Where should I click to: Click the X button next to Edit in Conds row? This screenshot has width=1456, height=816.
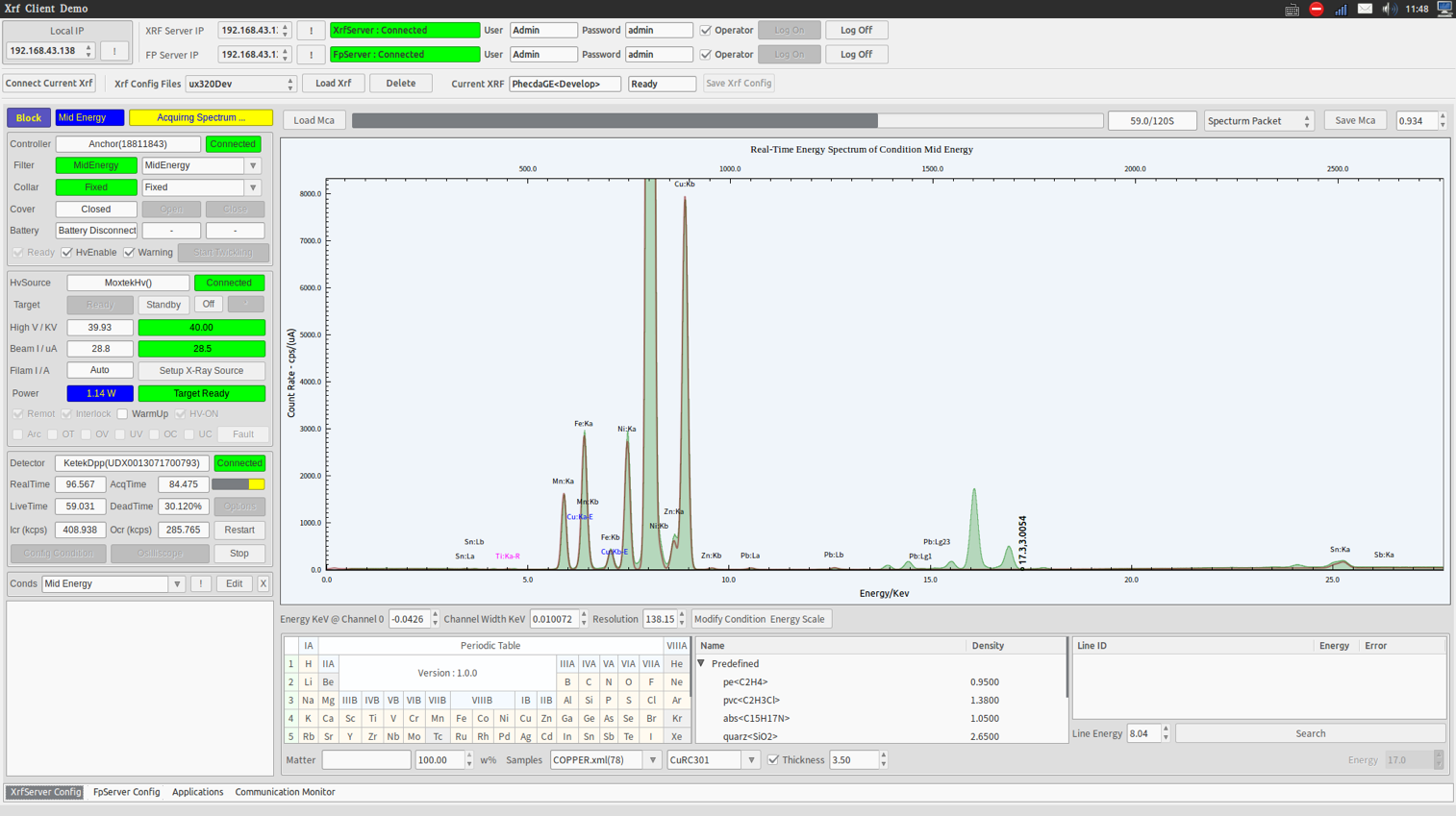click(263, 583)
